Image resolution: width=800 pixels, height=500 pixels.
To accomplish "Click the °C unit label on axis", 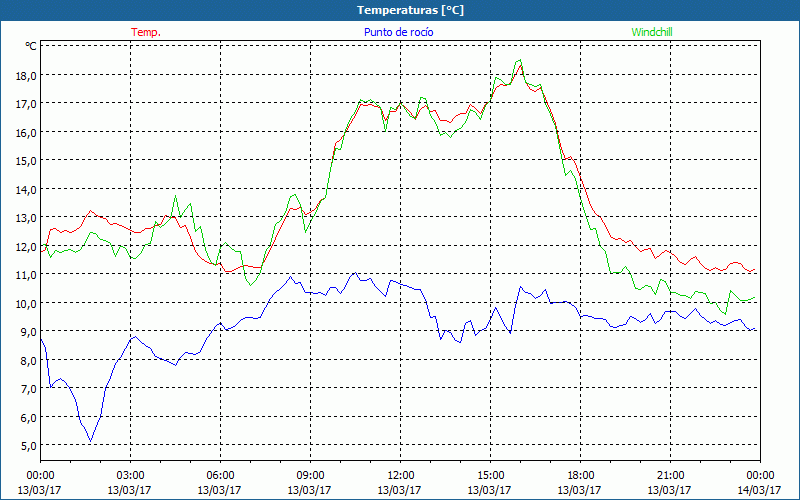I will [x=31, y=46].
